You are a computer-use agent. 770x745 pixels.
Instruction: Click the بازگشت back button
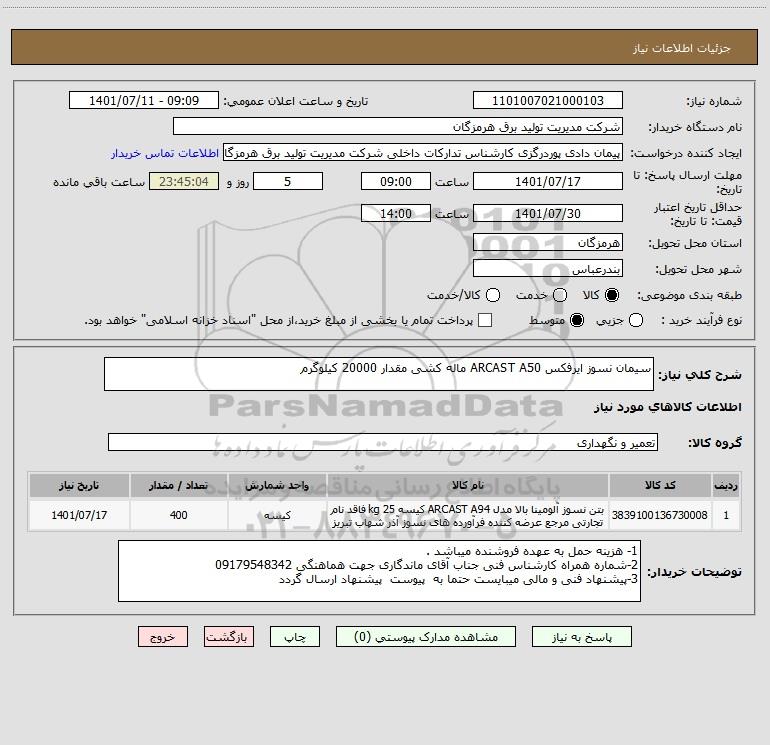(x=229, y=637)
